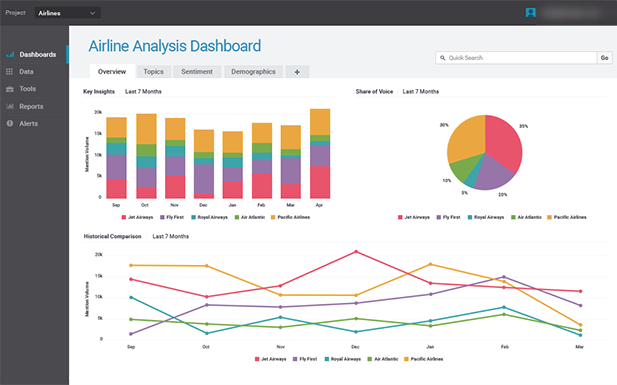Toggle Jet Airways in the bar chart legend

[137, 217]
